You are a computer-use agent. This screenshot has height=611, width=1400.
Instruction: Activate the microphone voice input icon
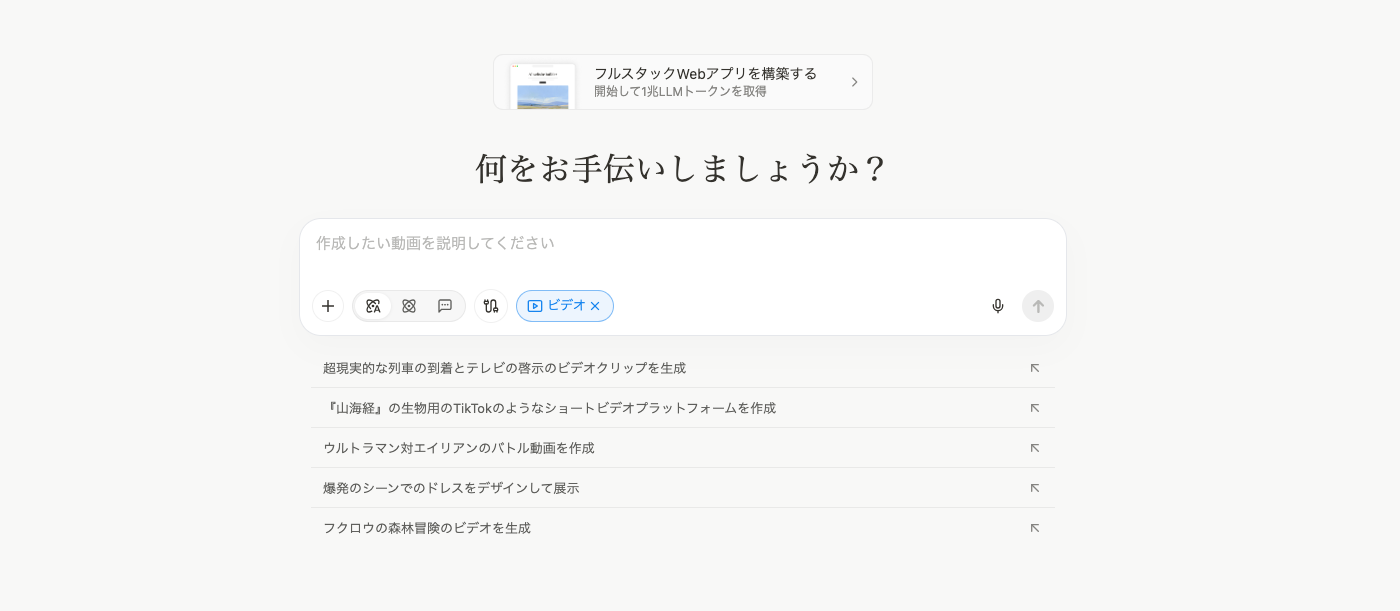998,306
